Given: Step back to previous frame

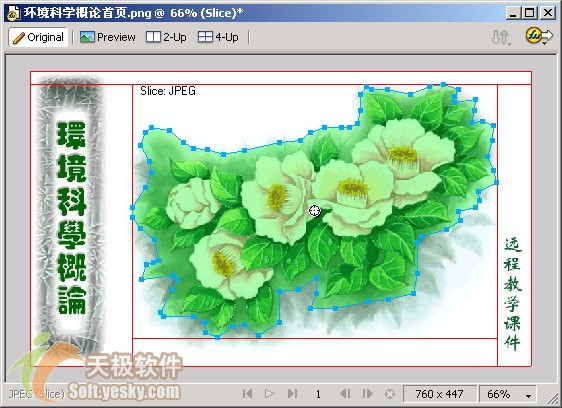Looking at the screenshot, I should coord(345,394).
